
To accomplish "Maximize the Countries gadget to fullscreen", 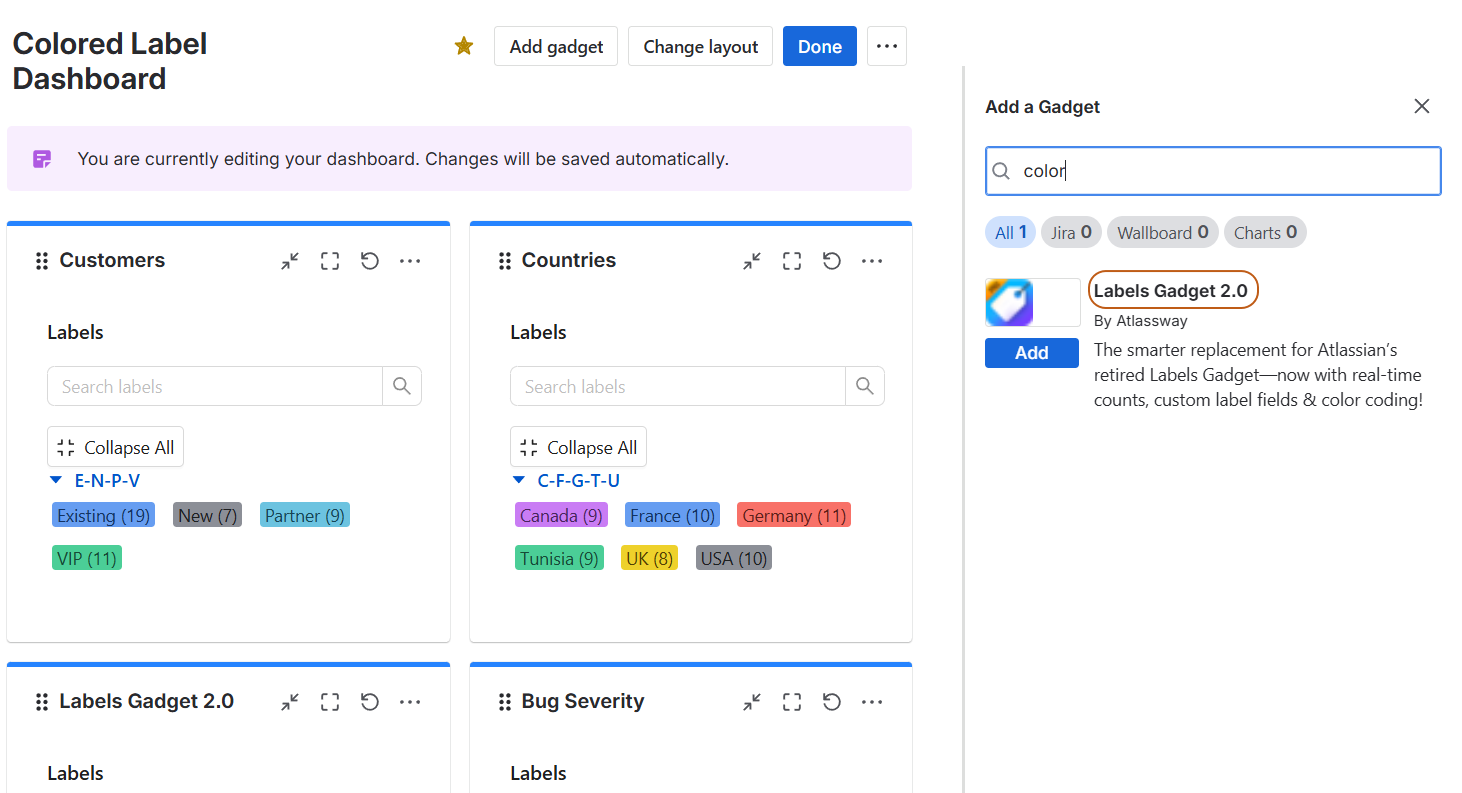I will point(792,261).
